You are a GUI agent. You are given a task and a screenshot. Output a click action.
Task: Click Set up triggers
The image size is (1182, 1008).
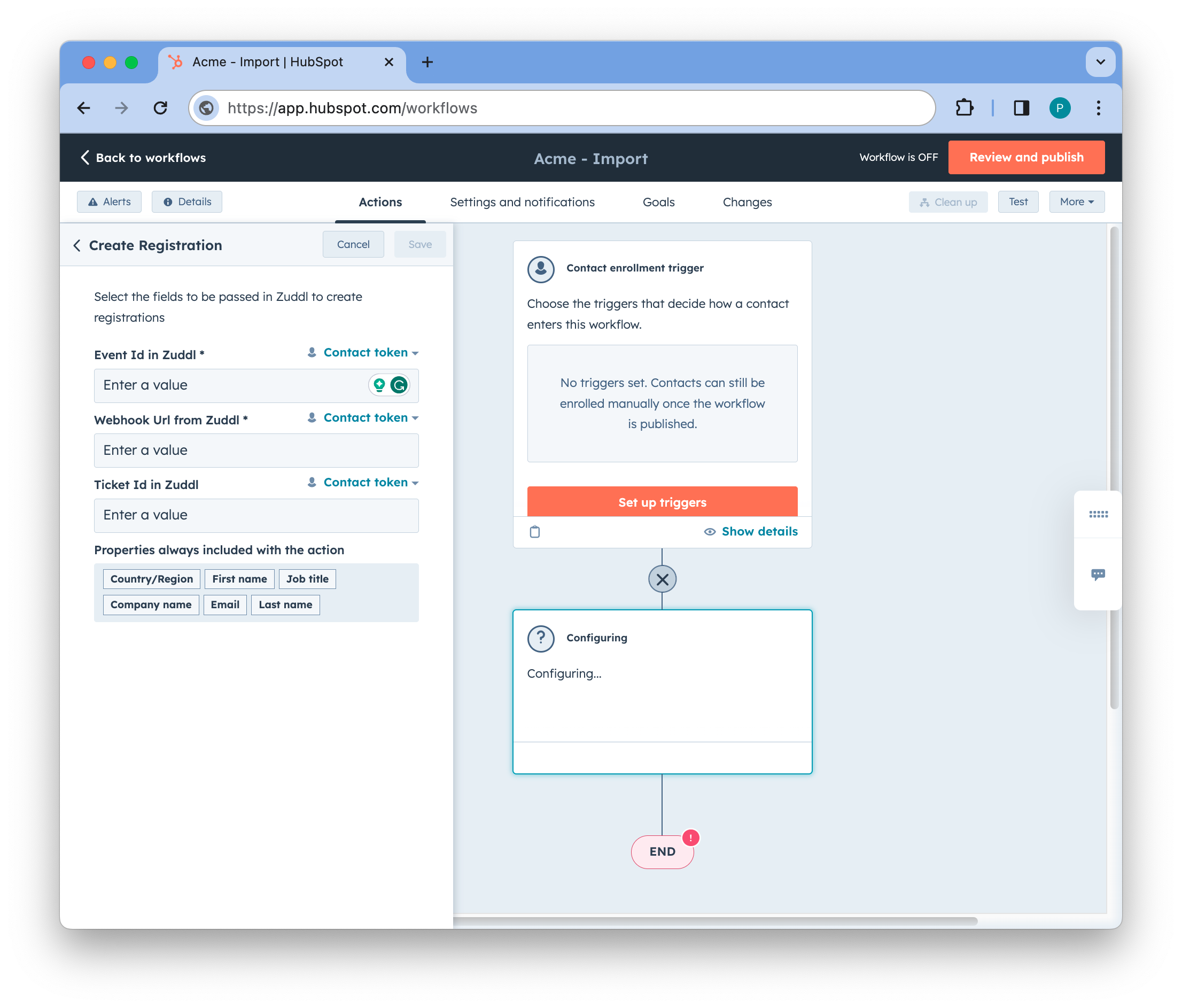click(662, 502)
